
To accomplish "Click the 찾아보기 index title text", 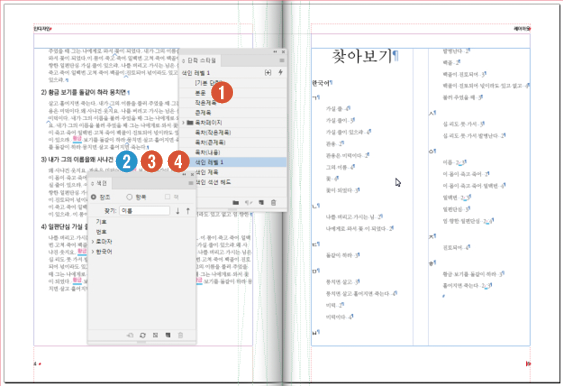I will point(362,56).
